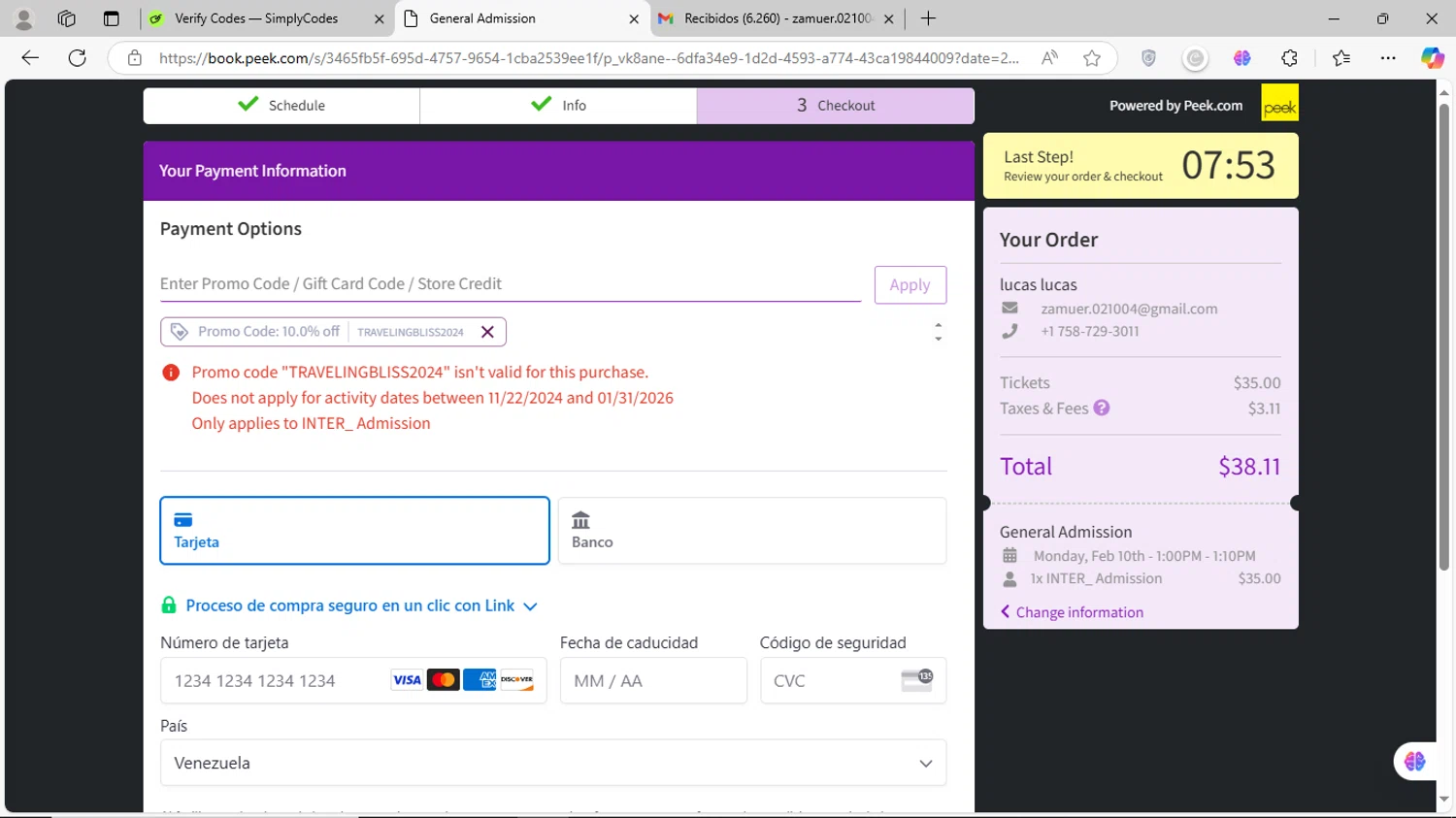
Task: Open the favorites list icon
Action: click(x=1341, y=58)
